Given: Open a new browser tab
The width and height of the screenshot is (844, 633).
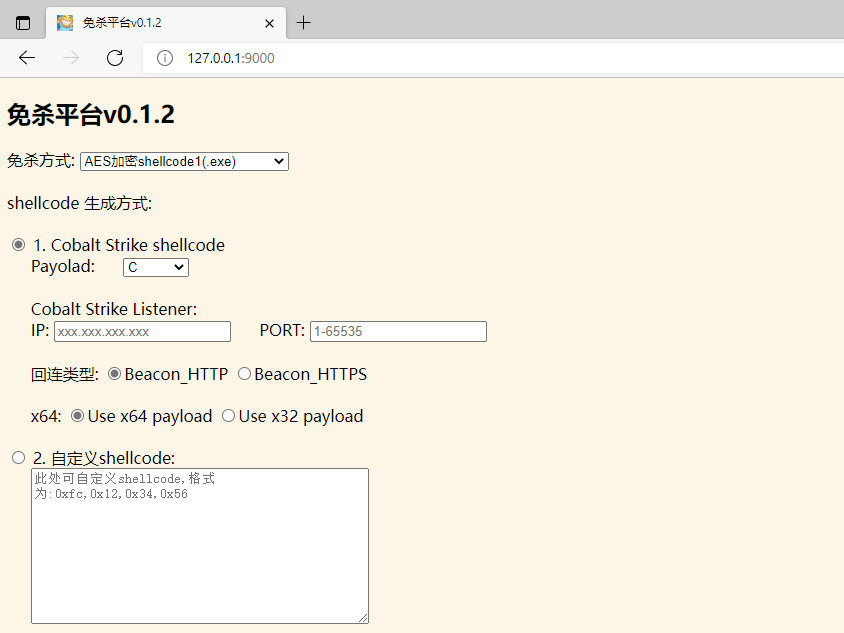Looking at the screenshot, I should point(303,23).
